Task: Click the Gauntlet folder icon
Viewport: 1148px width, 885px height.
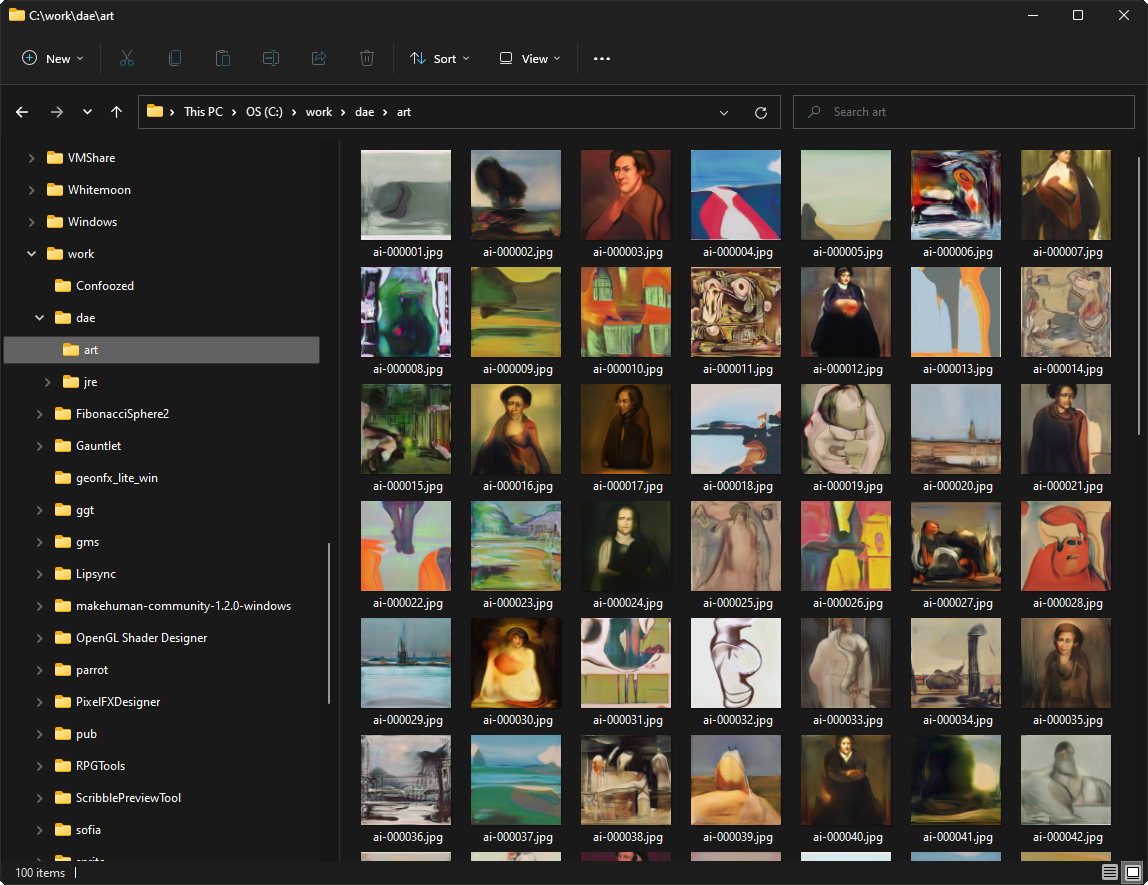Action: tap(63, 446)
